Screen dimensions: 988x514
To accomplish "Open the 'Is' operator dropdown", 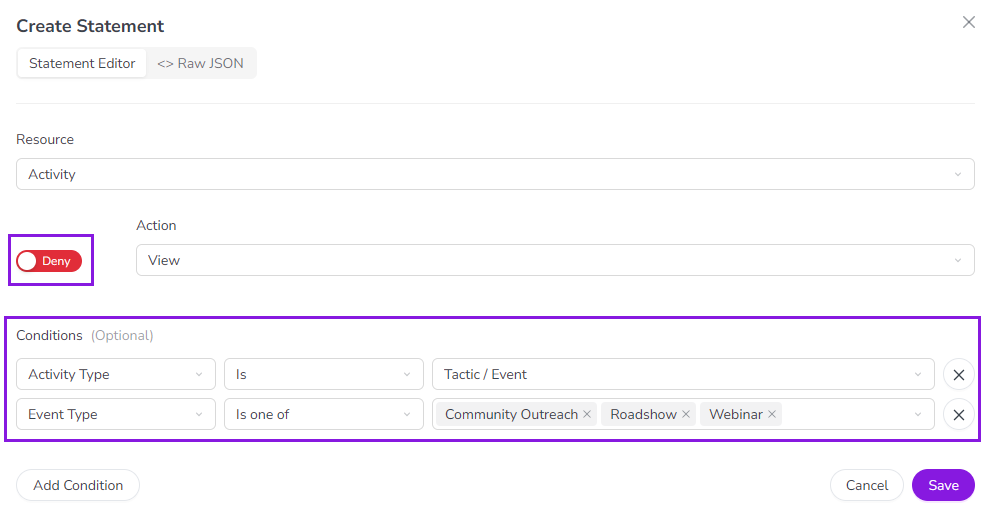I will [324, 374].
